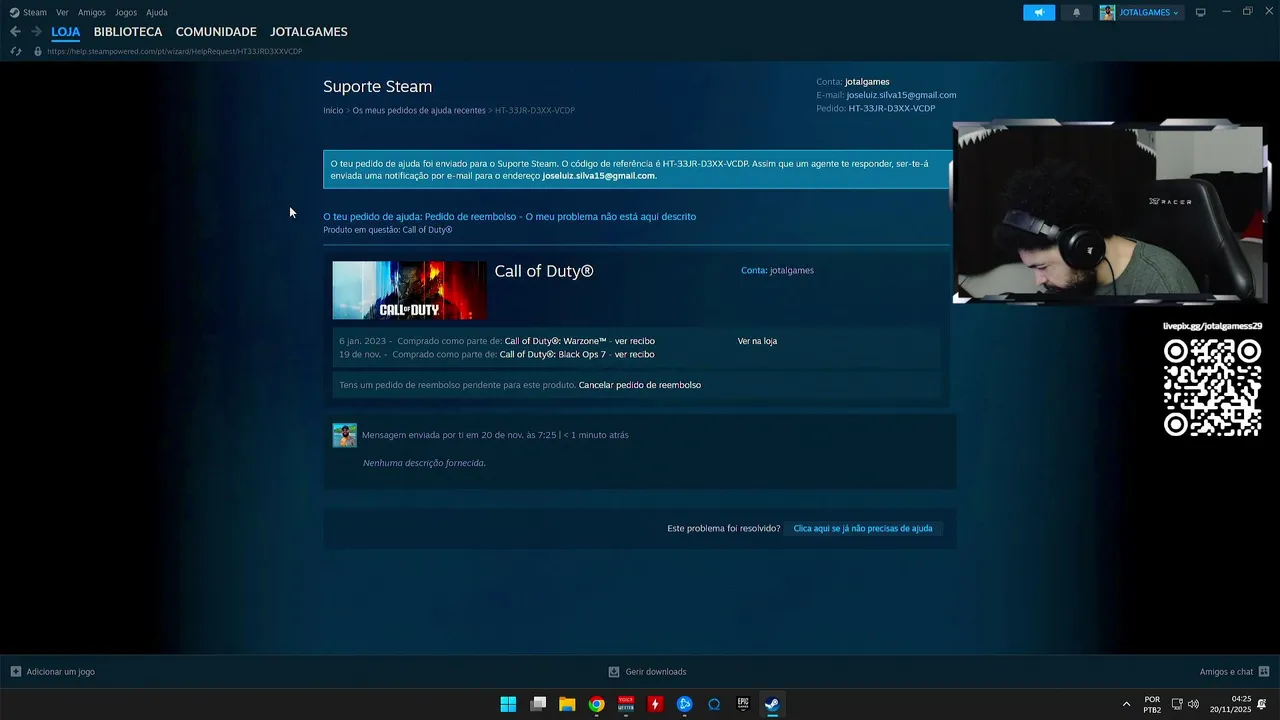Switch to the BIBLIOTECA tab
The width and height of the screenshot is (1280, 720).
[128, 32]
